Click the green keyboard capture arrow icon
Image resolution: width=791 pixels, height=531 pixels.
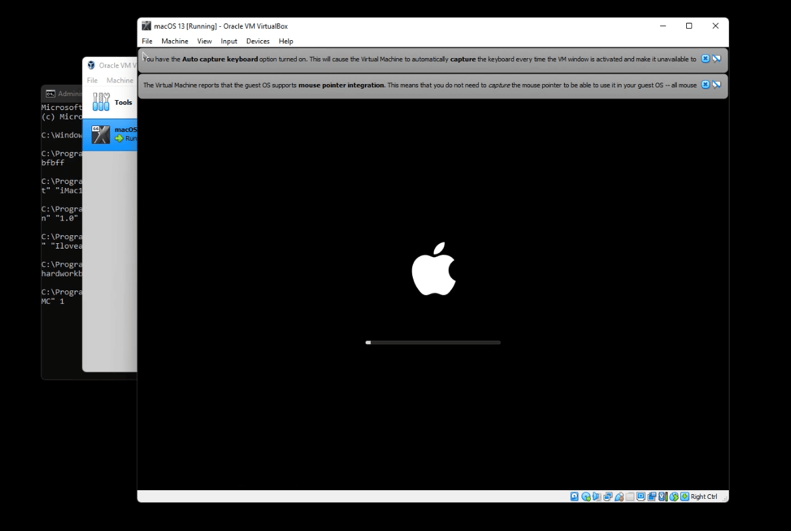click(x=685, y=496)
